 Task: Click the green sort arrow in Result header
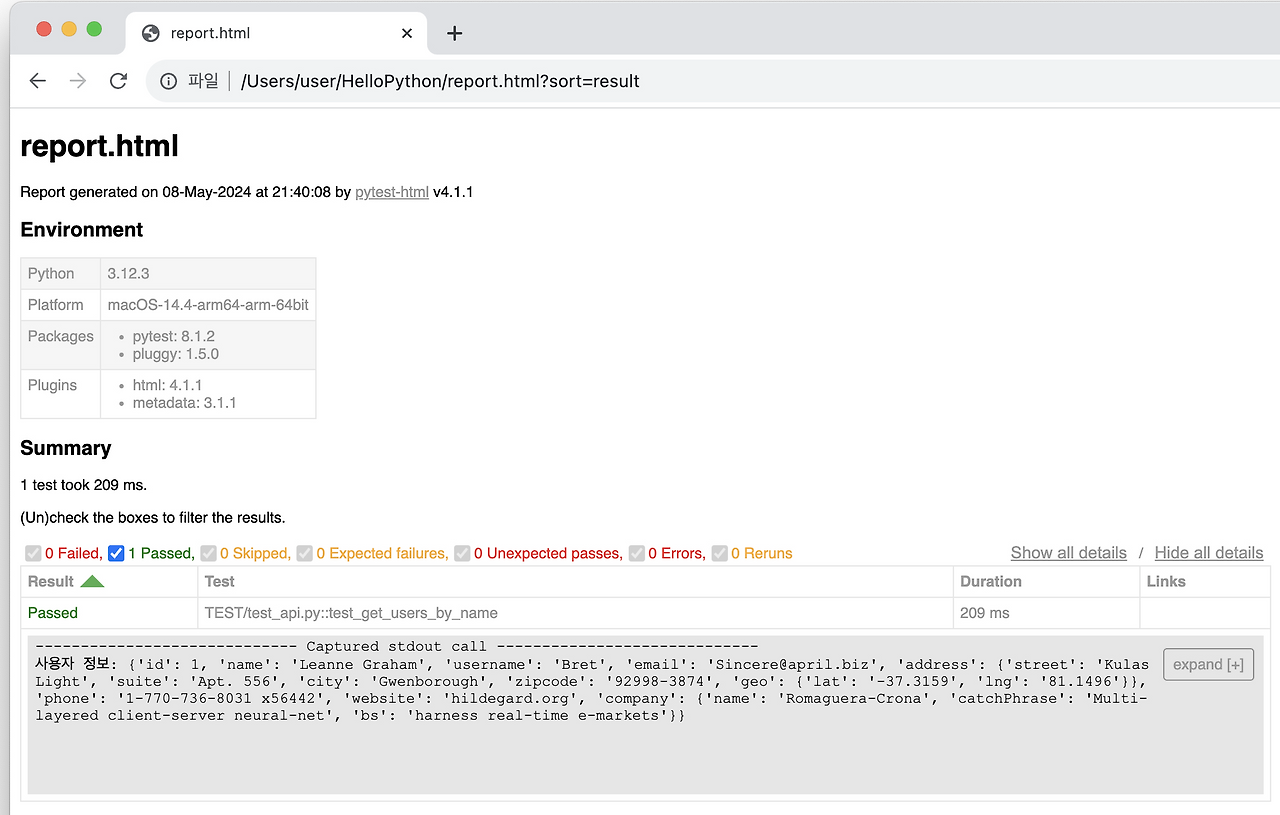click(x=92, y=581)
